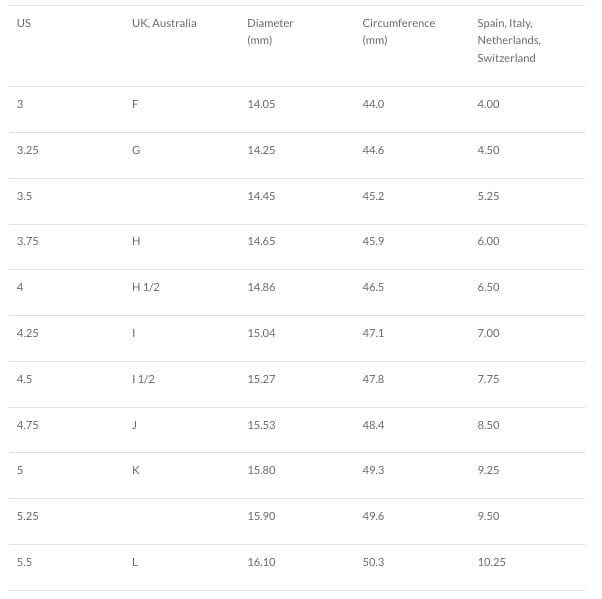
Task: Click the 'Spain, Italy, Netherlands, Switzerland' header
Action: 509,40
